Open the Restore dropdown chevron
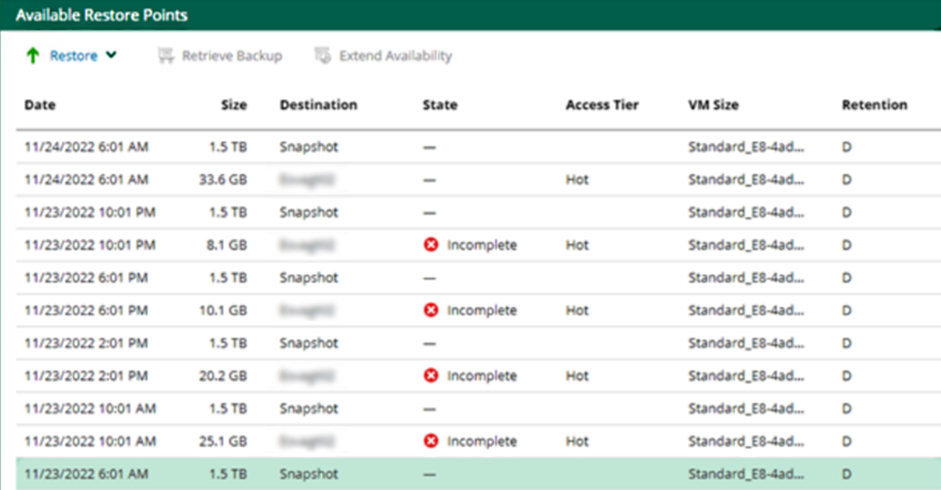 tap(111, 55)
